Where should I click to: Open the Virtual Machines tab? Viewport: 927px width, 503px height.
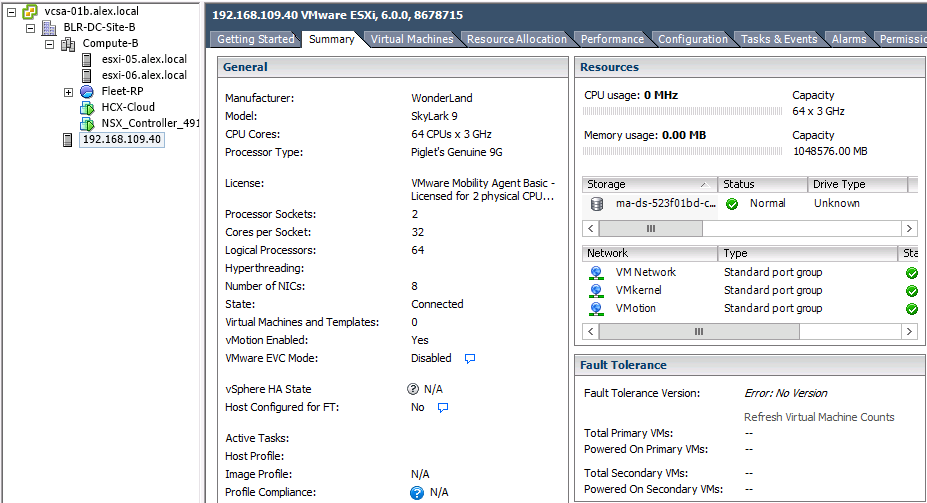click(x=411, y=39)
